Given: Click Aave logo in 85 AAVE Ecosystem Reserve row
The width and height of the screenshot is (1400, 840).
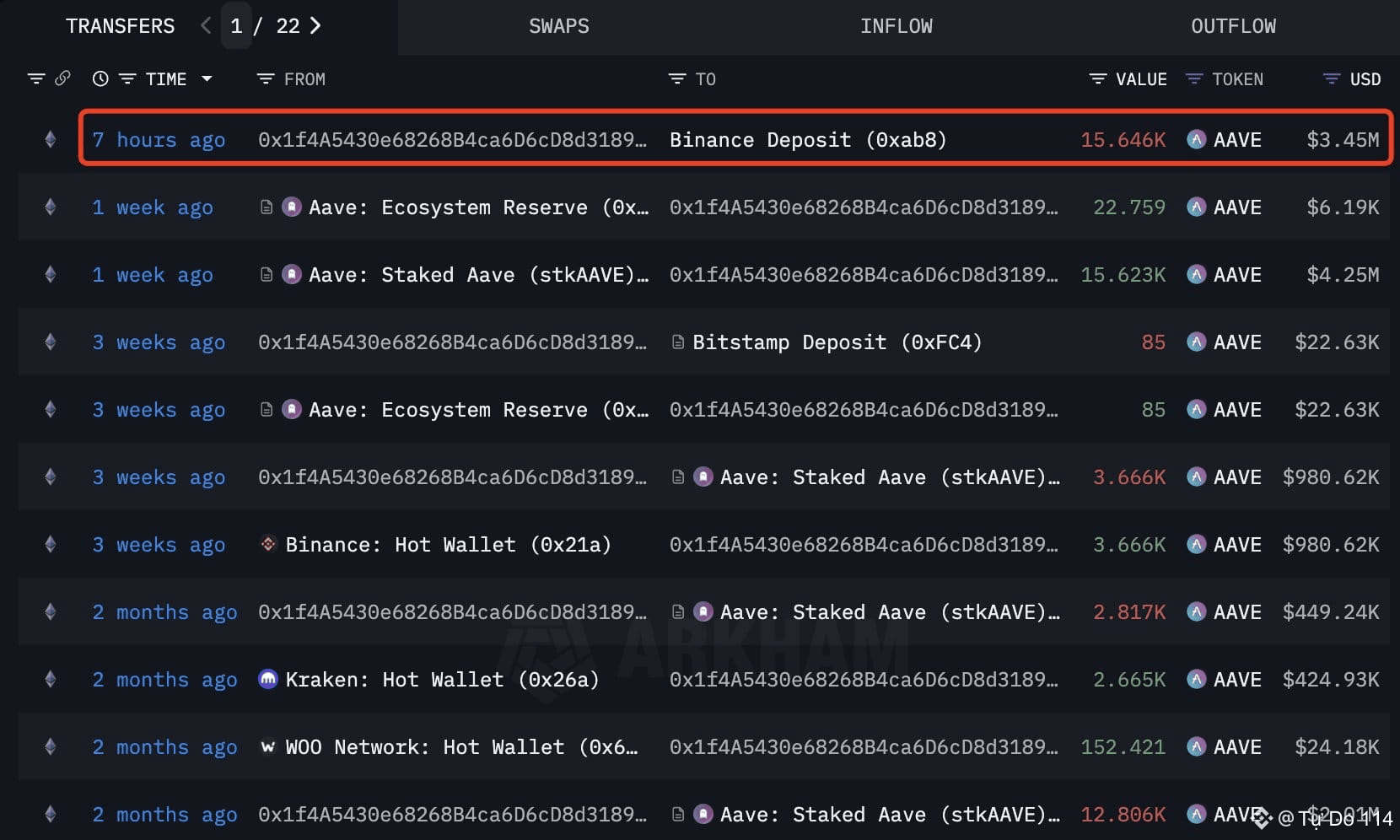Looking at the screenshot, I should pos(292,409).
